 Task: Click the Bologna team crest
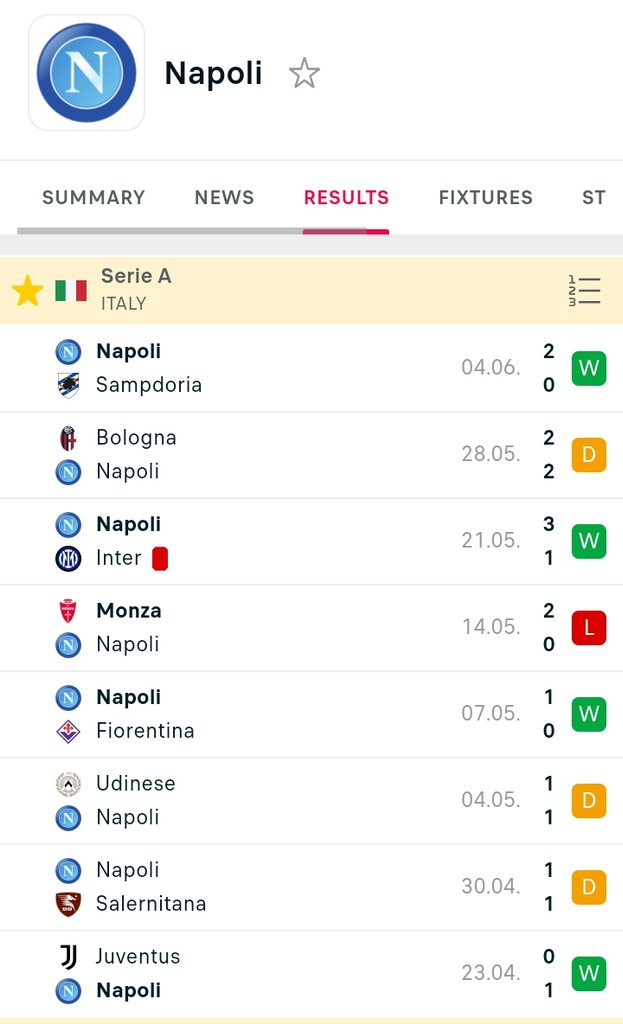(x=68, y=438)
